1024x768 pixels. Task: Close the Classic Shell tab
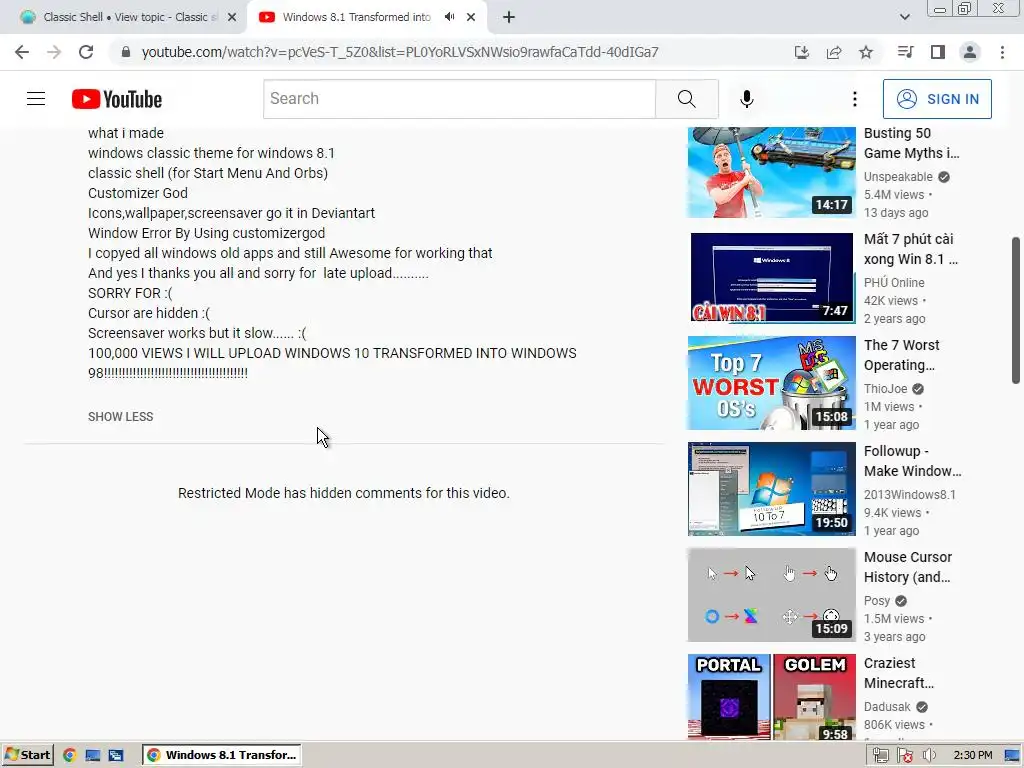232,18
